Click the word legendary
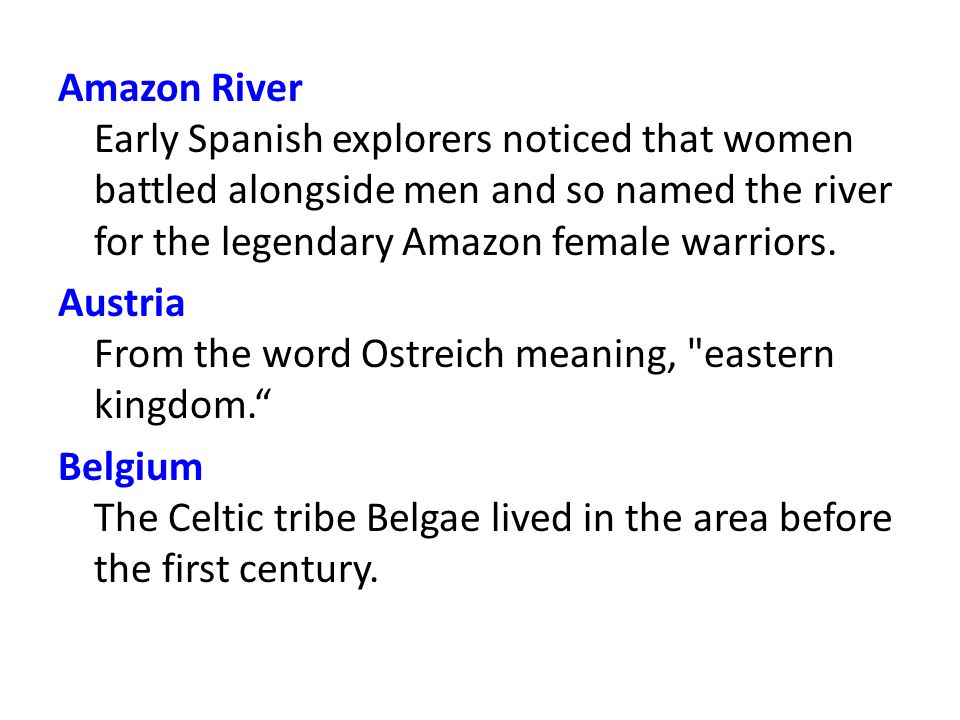The height and width of the screenshot is (720, 960). coord(307,244)
